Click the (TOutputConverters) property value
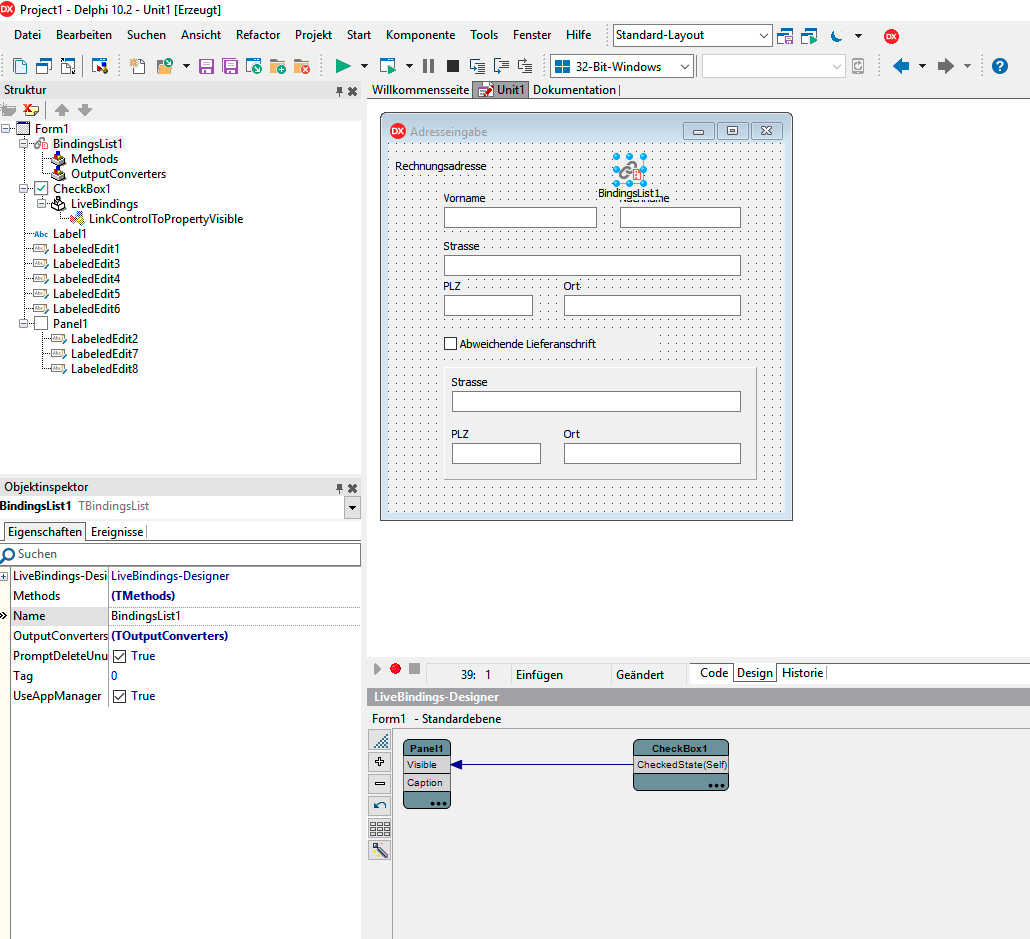This screenshot has height=939, width=1030. coord(169,636)
